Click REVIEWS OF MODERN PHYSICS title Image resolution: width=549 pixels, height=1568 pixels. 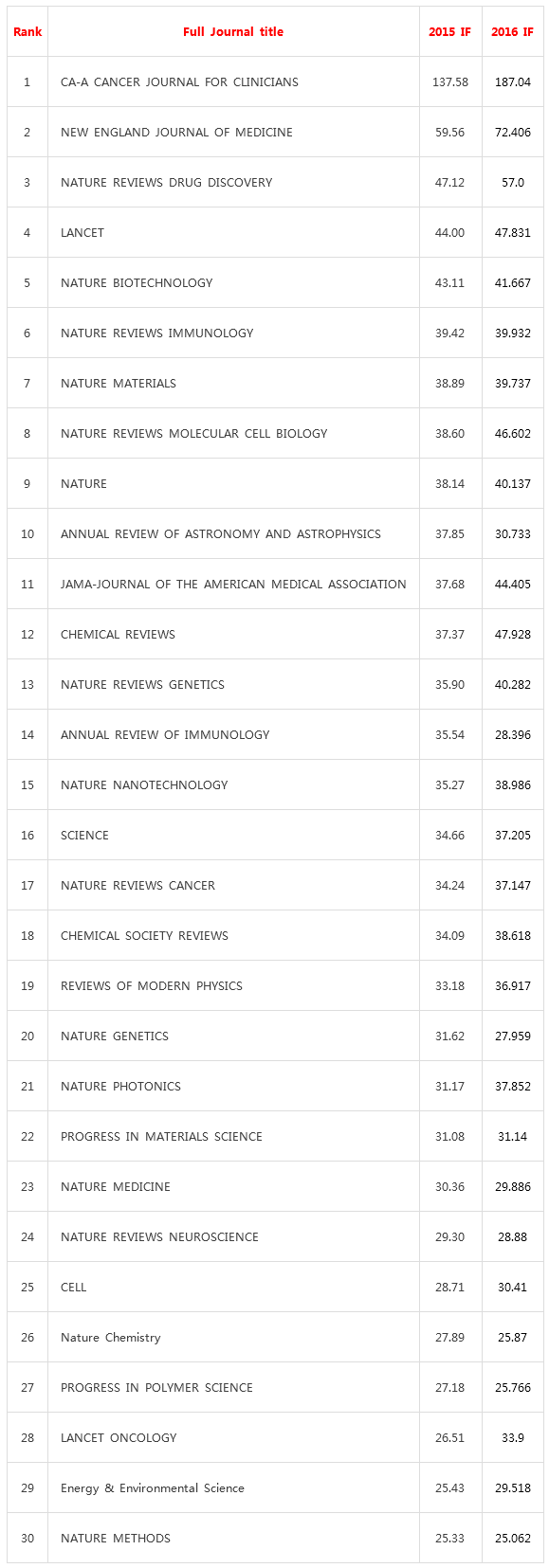click(152, 986)
